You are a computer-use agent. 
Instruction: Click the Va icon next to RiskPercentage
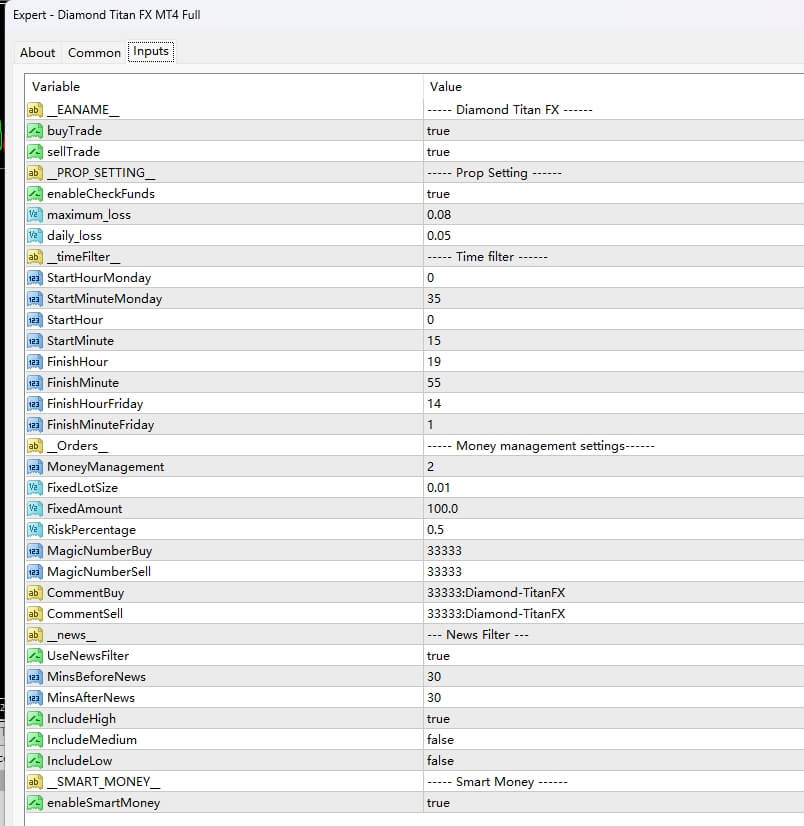33,529
